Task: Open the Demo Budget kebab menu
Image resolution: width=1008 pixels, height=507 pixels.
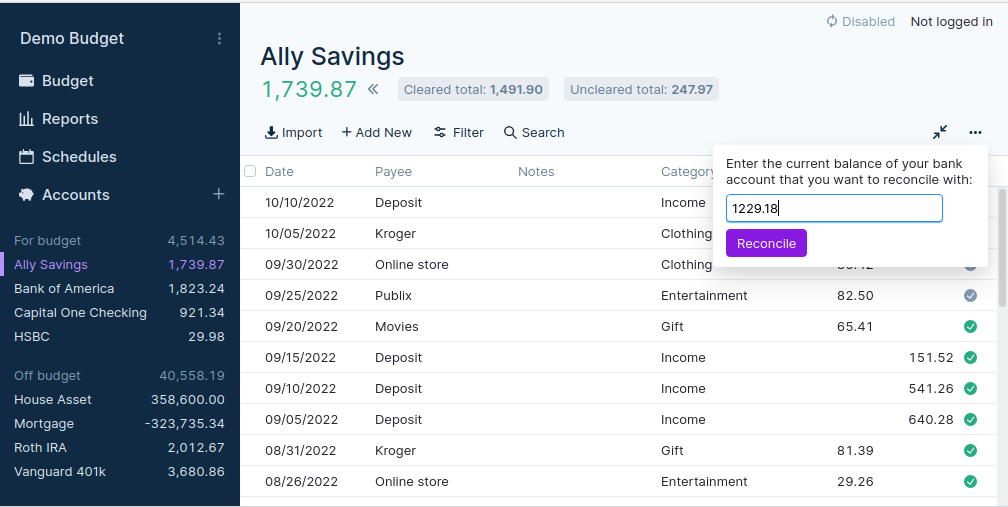Action: tap(220, 39)
